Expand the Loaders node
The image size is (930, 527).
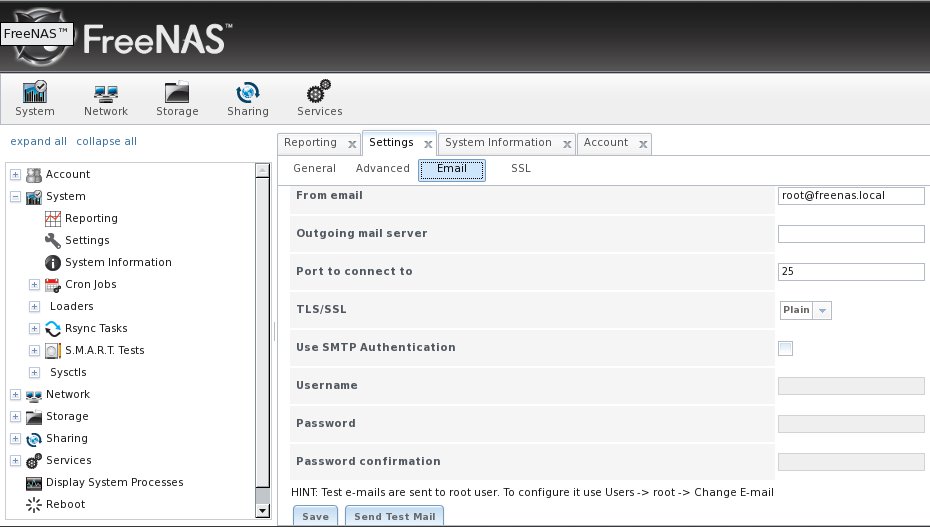point(34,306)
